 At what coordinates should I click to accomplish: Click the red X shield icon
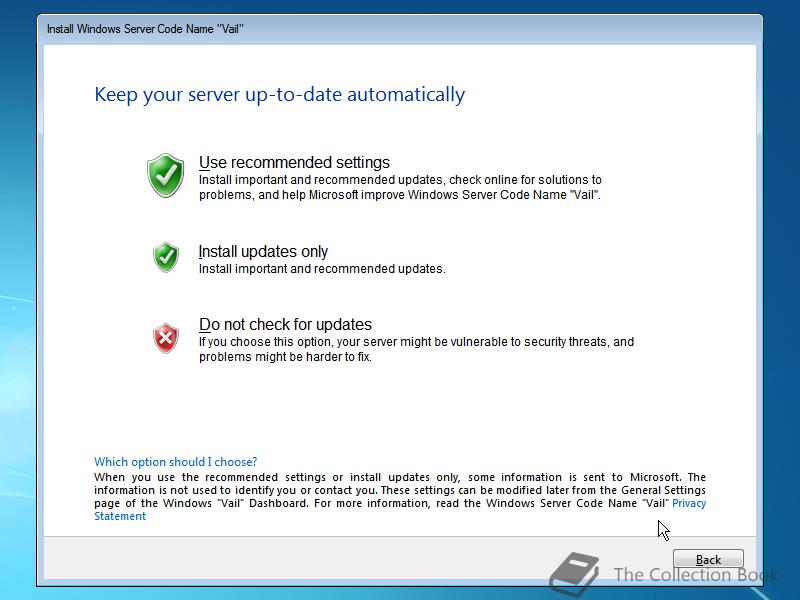[x=166, y=338]
